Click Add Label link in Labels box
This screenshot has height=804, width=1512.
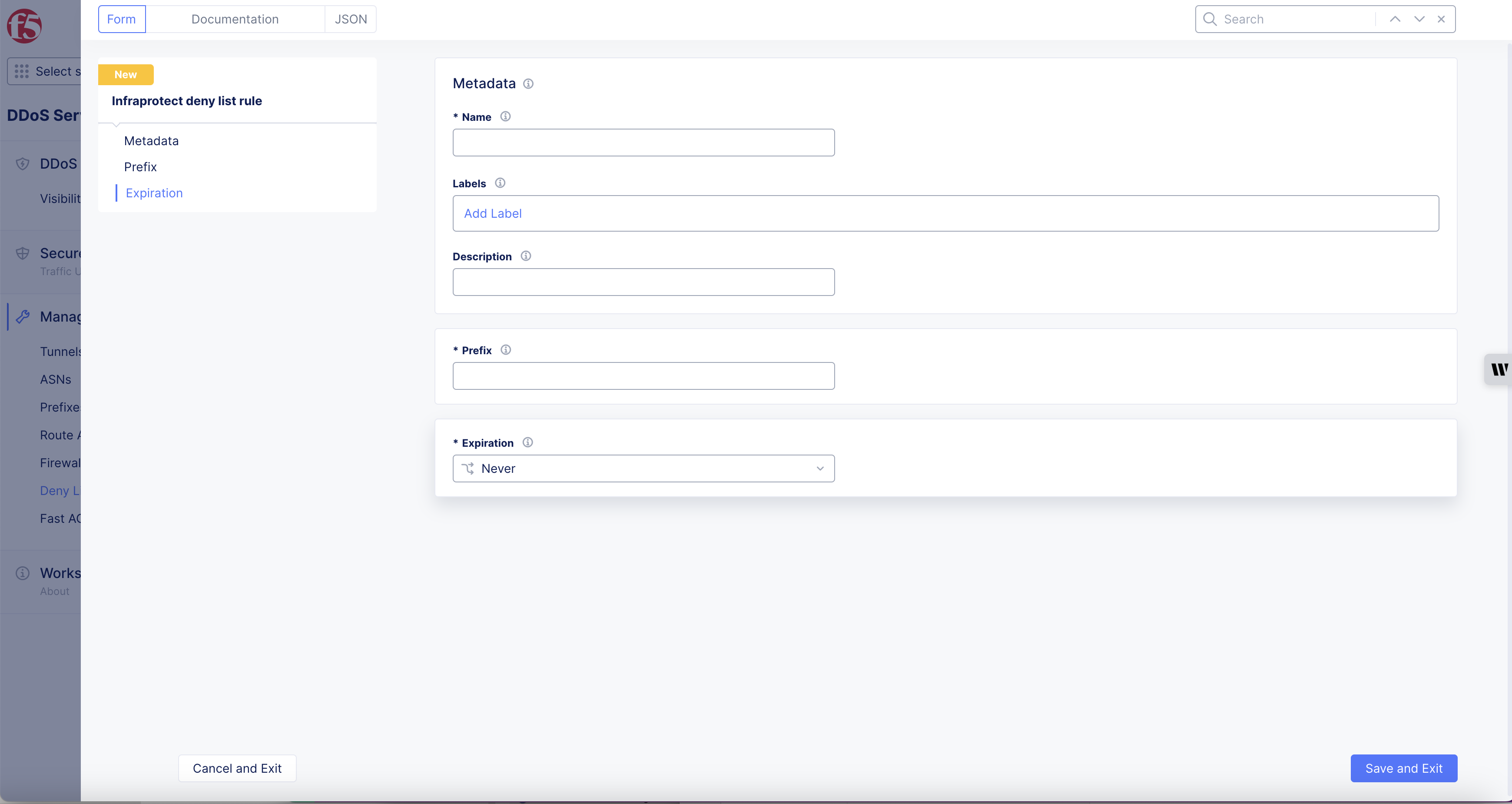pos(492,214)
